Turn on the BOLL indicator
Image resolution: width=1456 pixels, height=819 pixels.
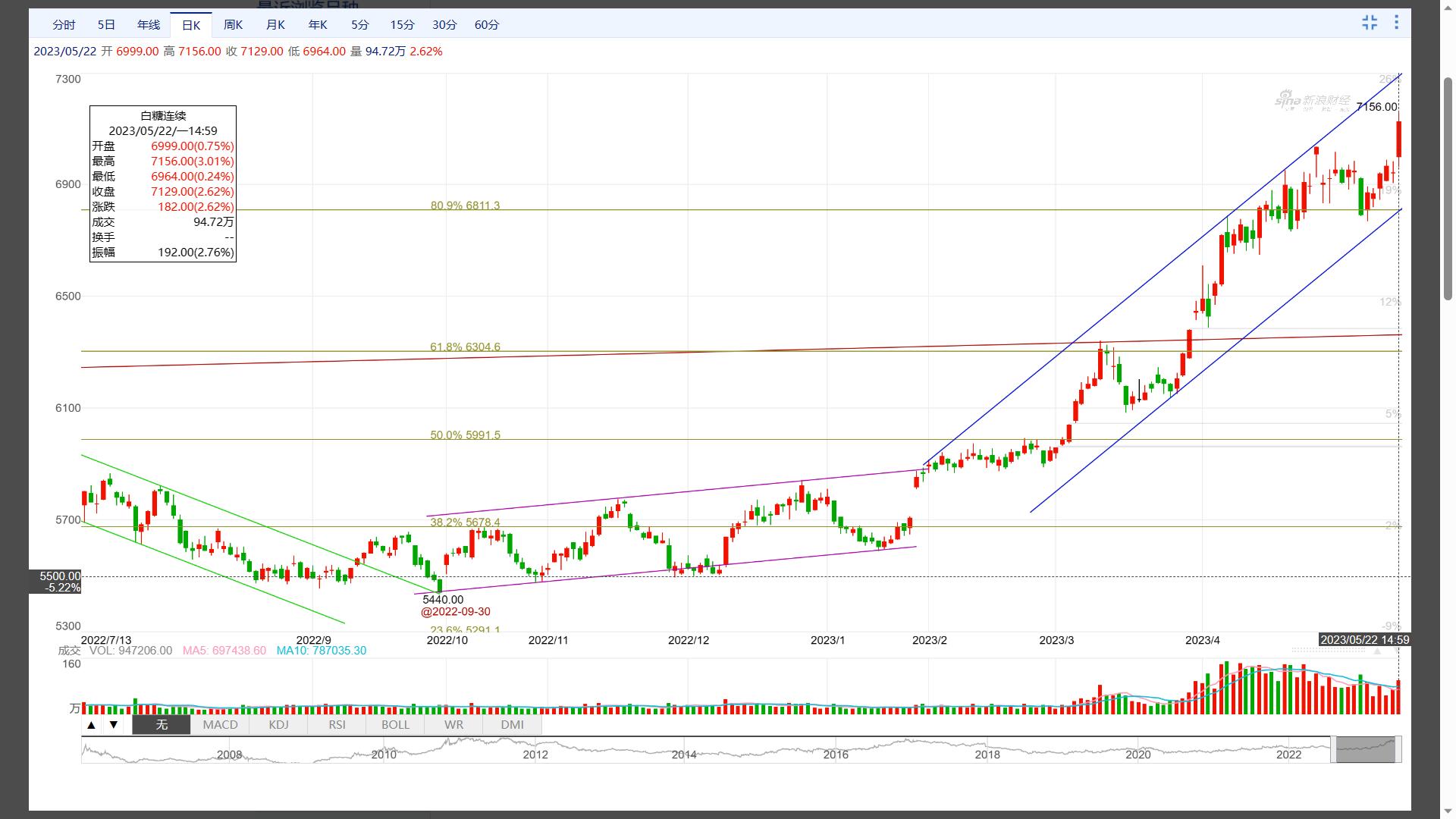point(395,725)
